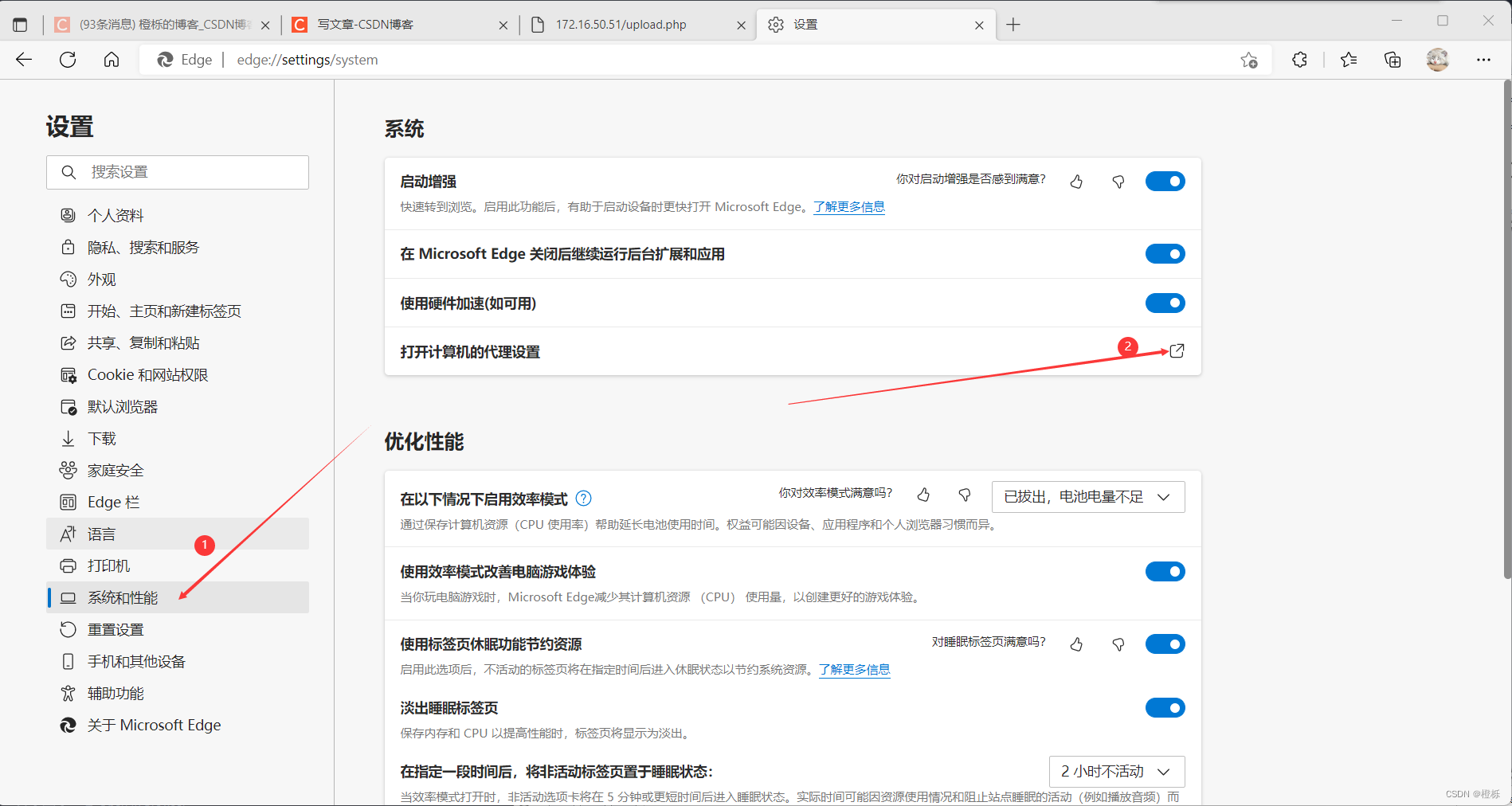The width and height of the screenshot is (1512, 806).
Task: Add this page to favorites star
Action: [1249, 60]
